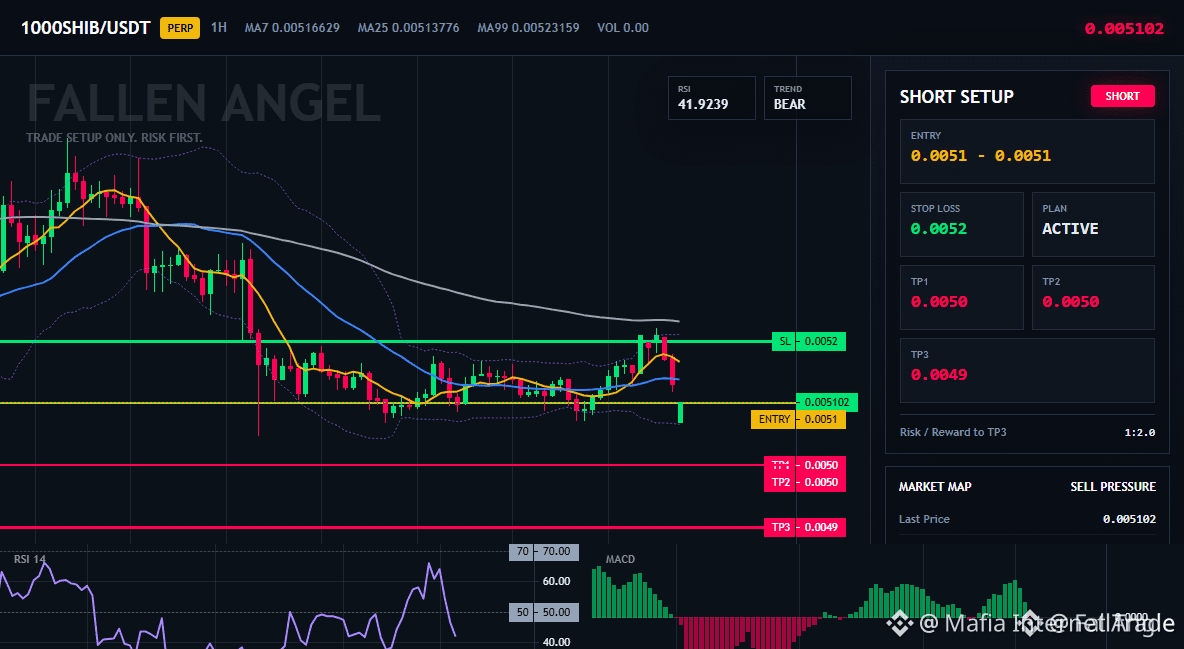Click the ENTRY 0.0051 - 0.0051 card

point(1027,151)
